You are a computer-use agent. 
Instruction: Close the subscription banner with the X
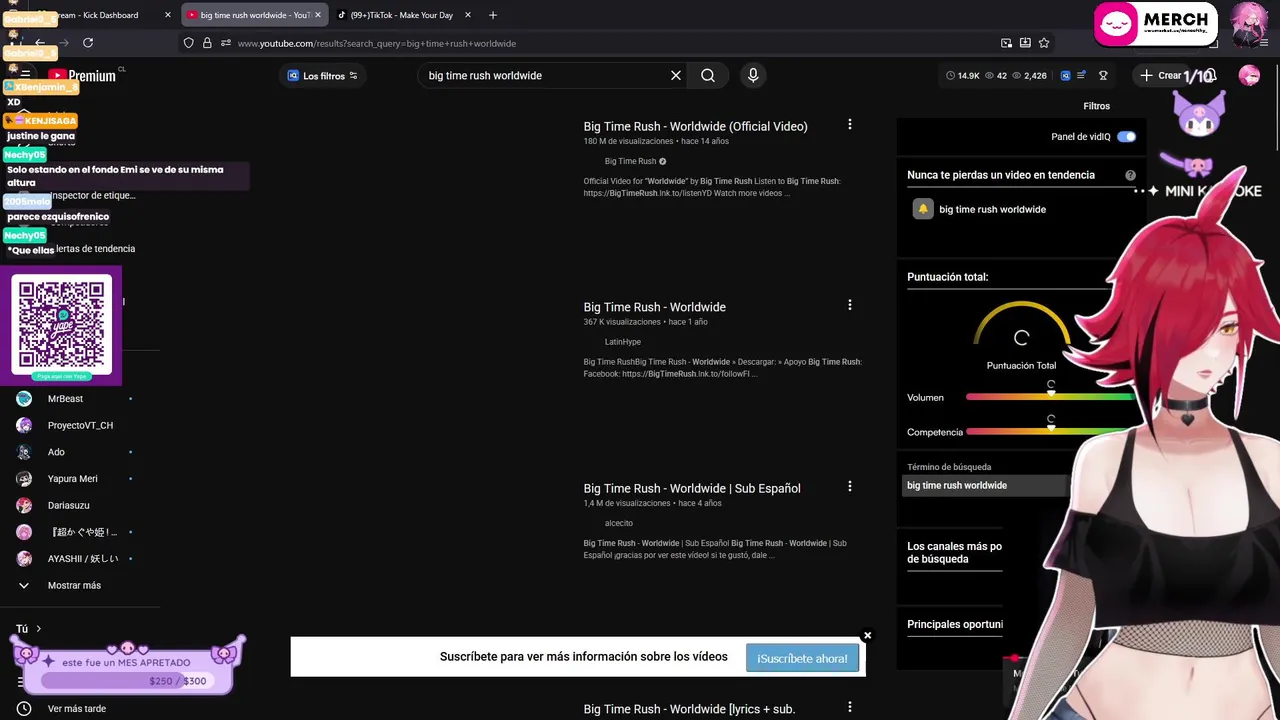(x=867, y=636)
